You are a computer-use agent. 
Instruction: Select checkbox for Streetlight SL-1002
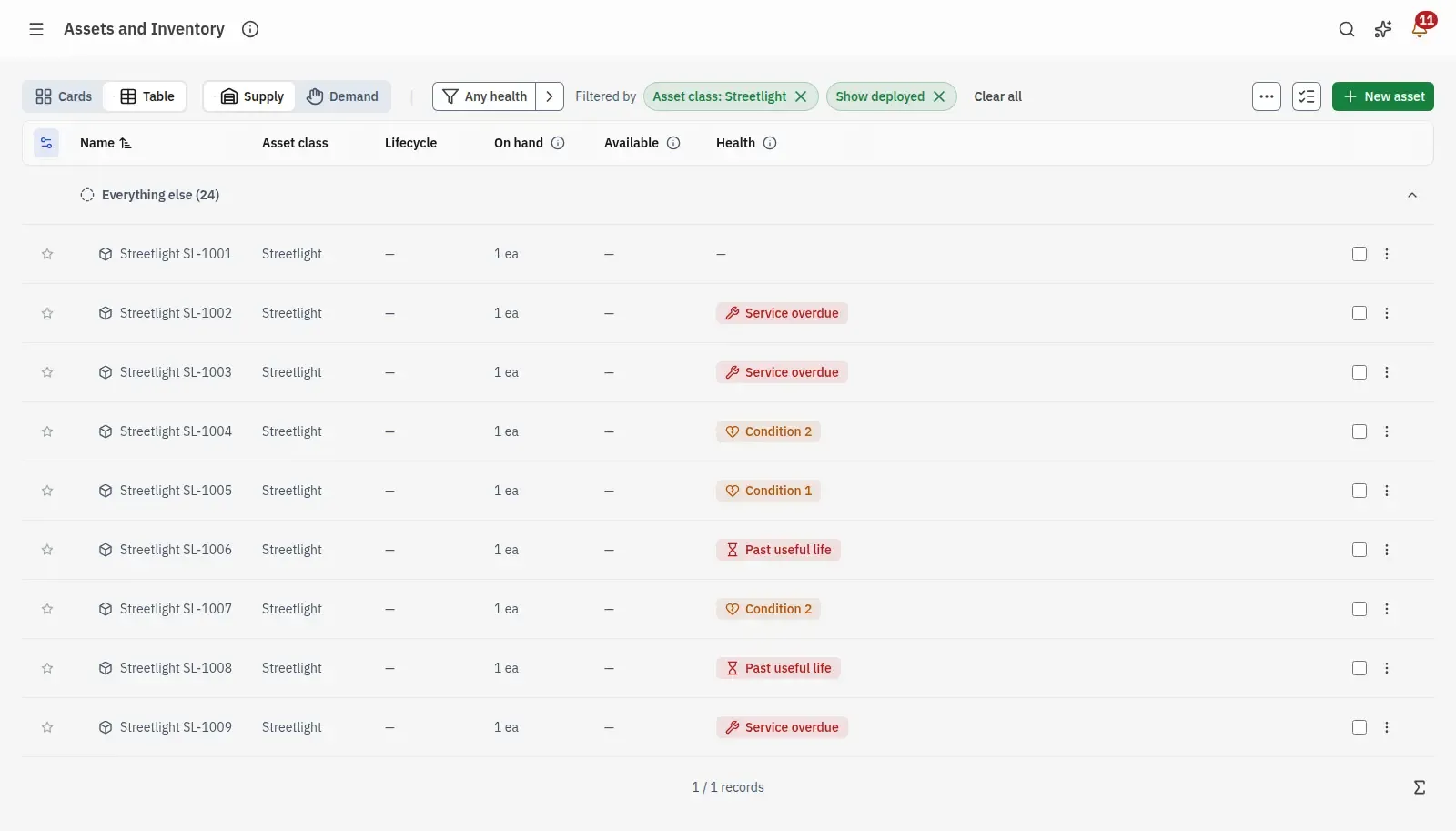point(1360,313)
